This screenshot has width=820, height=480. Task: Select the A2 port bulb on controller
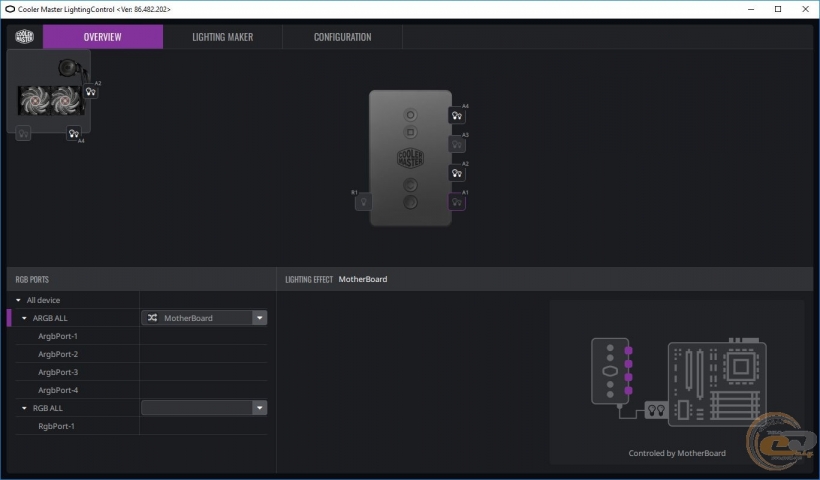click(x=457, y=174)
